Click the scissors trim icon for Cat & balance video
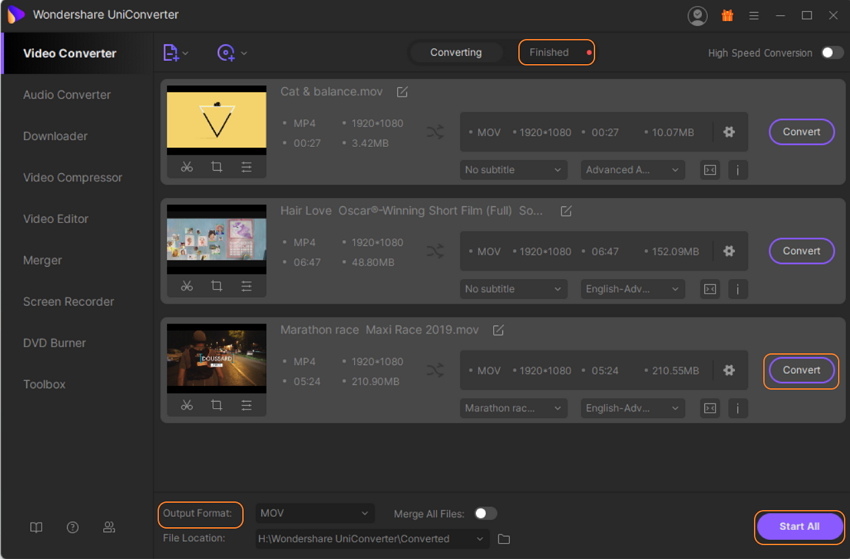850x559 pixels. pyautogui.click(x=187, y=167)
